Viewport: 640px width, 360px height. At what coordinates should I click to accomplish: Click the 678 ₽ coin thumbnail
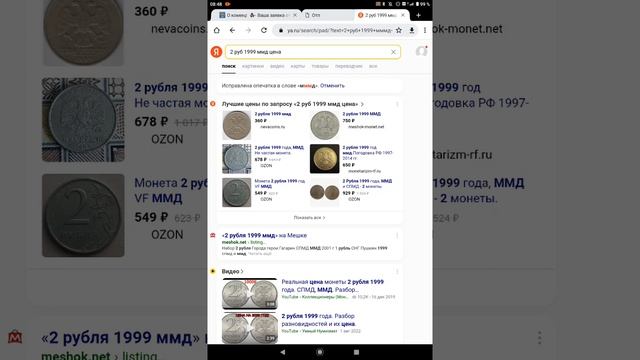(x=237, y=159)
